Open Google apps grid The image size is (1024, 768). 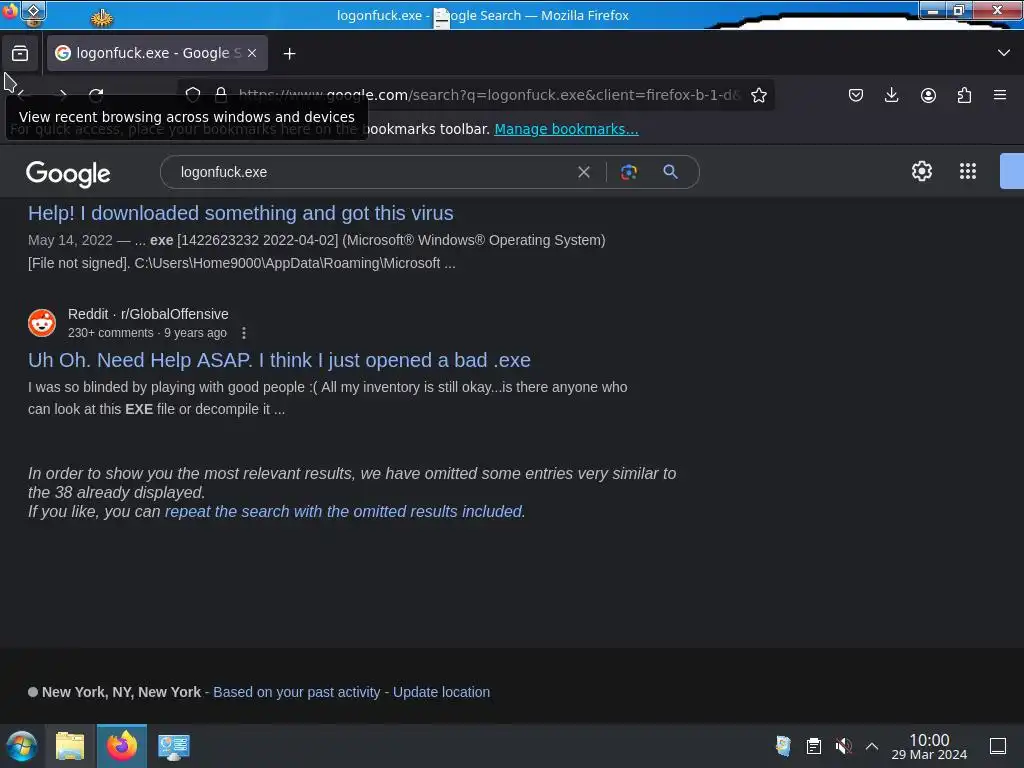click(x=968, y=171)
